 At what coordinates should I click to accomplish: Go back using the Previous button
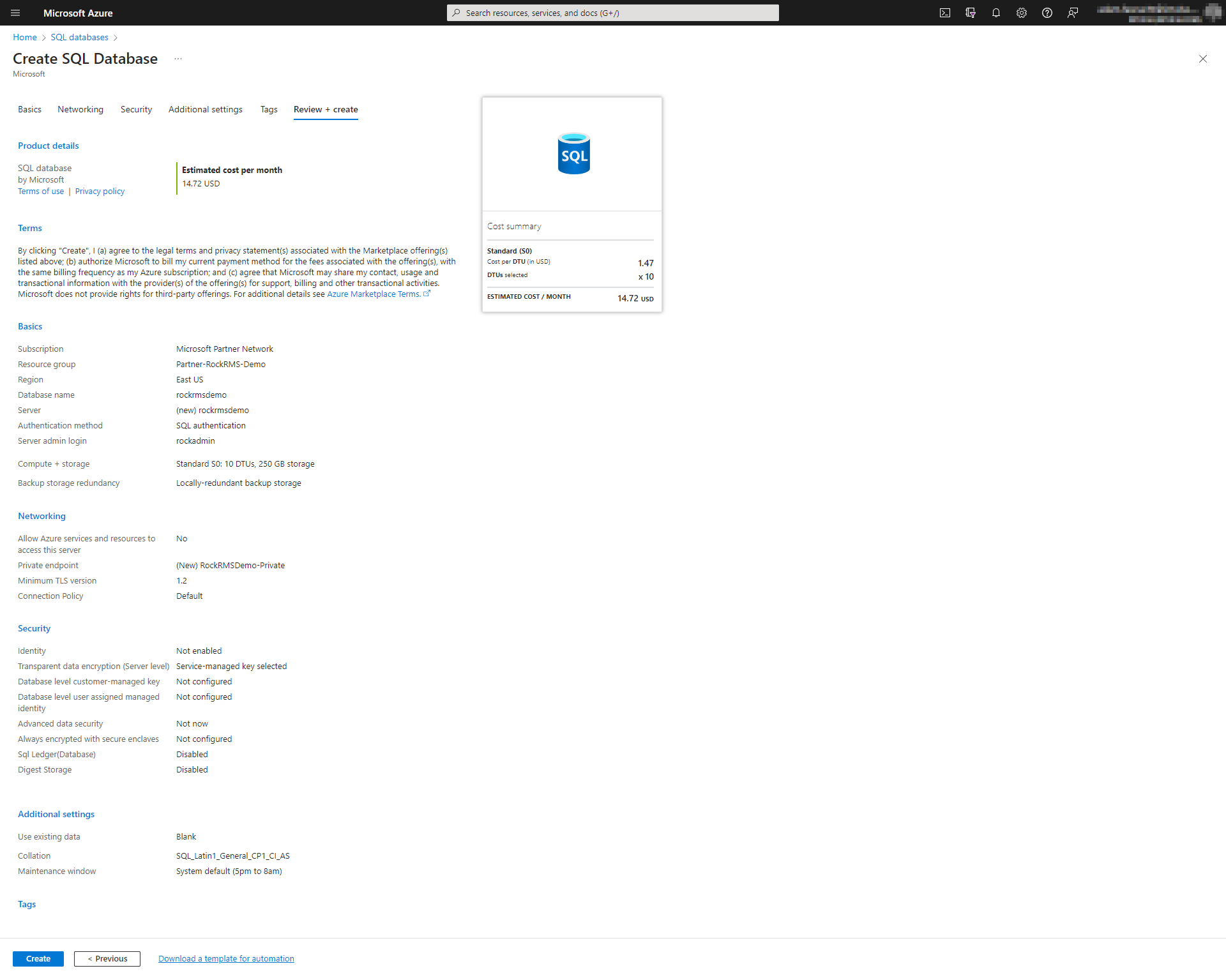tap(107, 958)
